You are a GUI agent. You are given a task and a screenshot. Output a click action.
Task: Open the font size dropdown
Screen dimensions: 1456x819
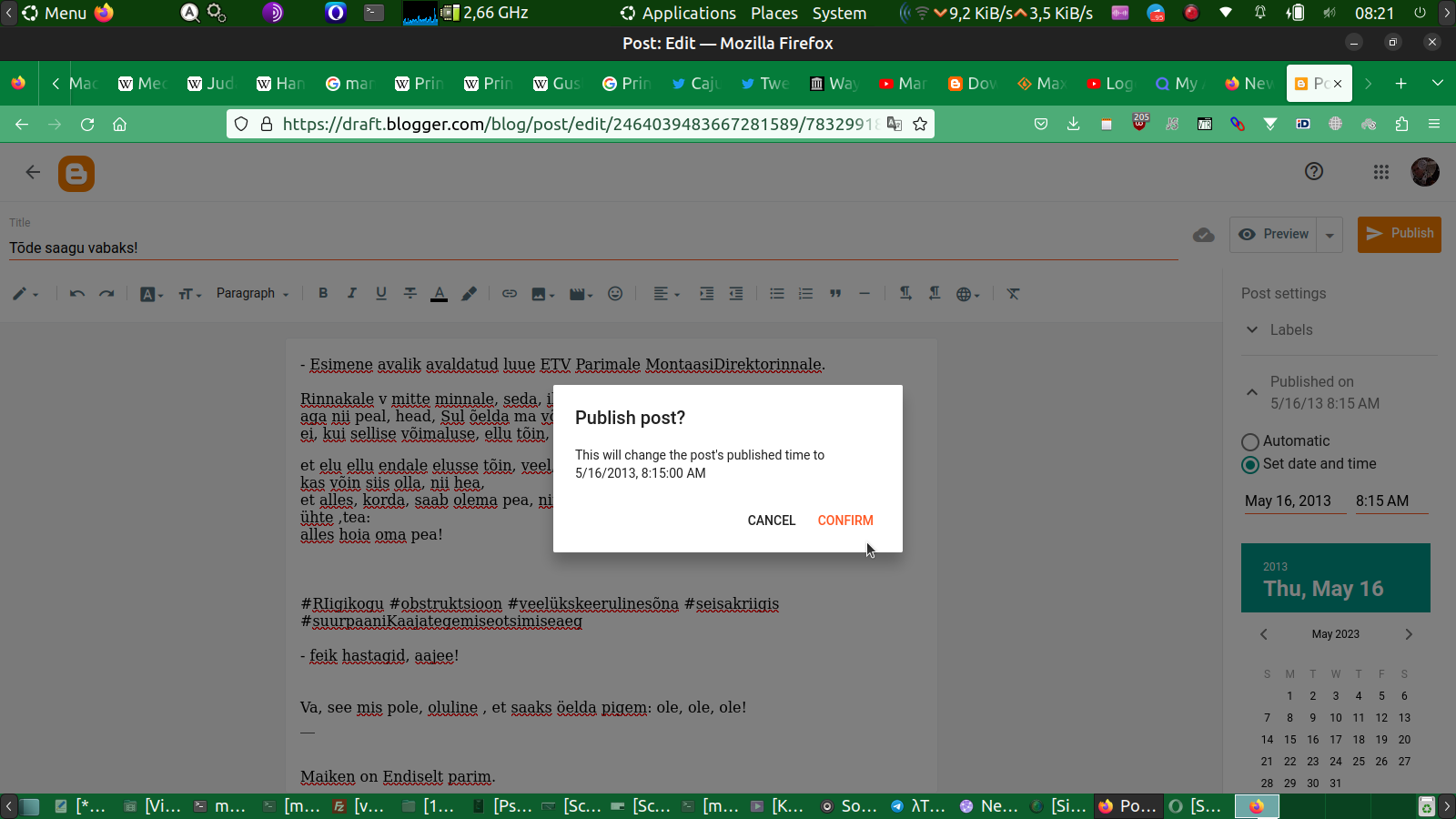189,294
